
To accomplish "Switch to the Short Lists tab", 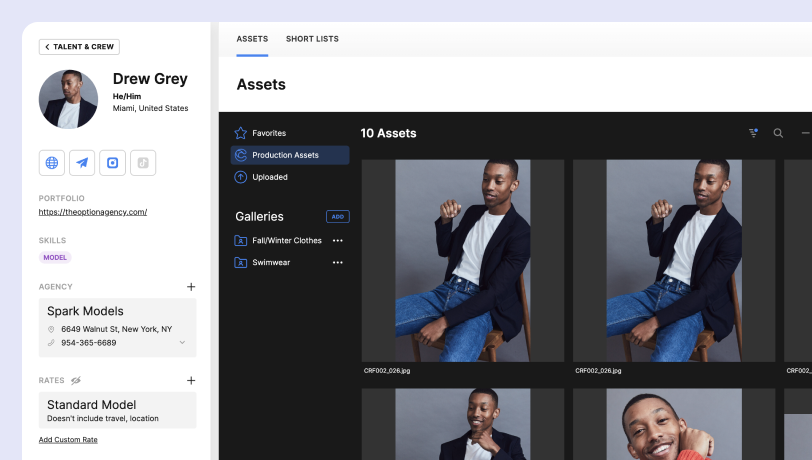I will [x=312, y=39].
